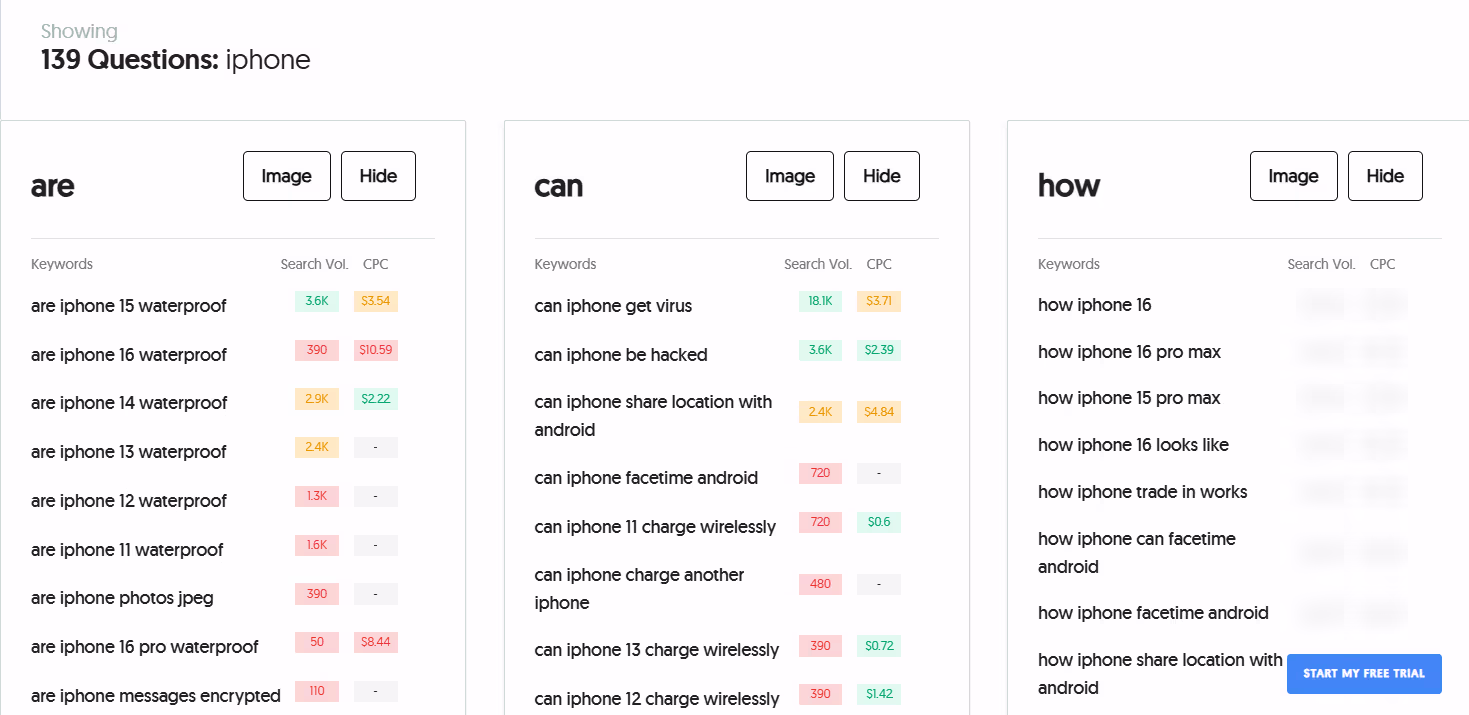Click $3.71 CPC for 'can iphone get virus'
Screen dimensions: 1469x715
pyautogui.click(x=879, y=301)
